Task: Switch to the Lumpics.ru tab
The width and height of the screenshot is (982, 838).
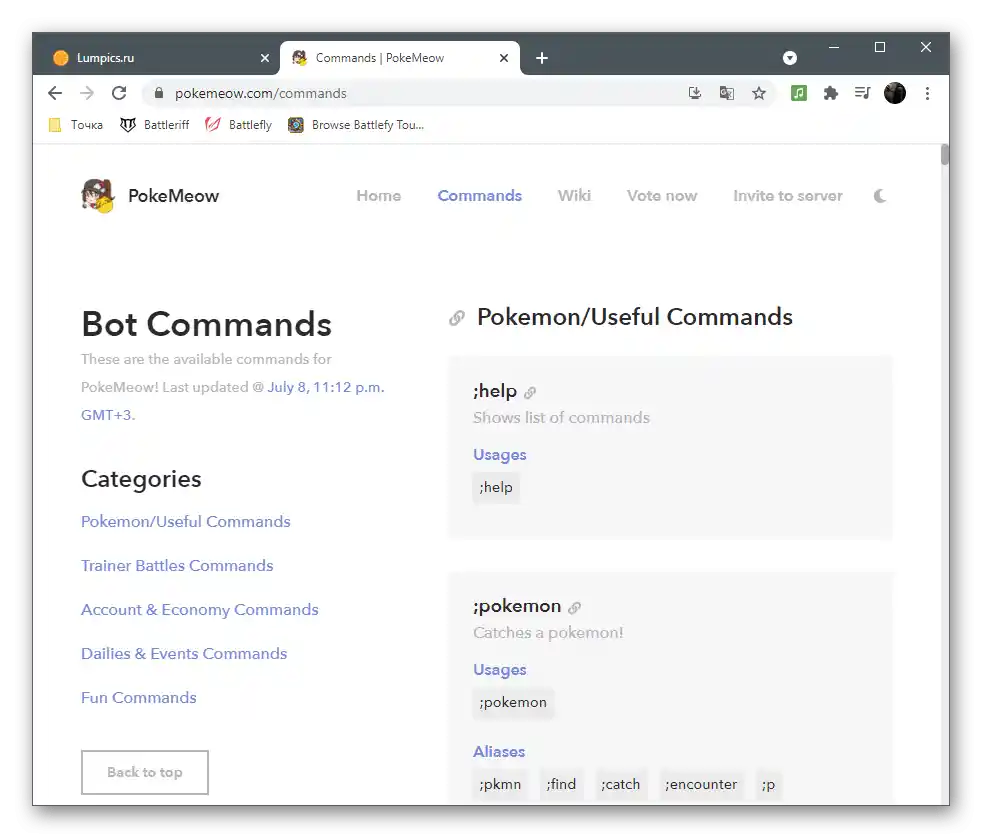Action: coord(157,58)
